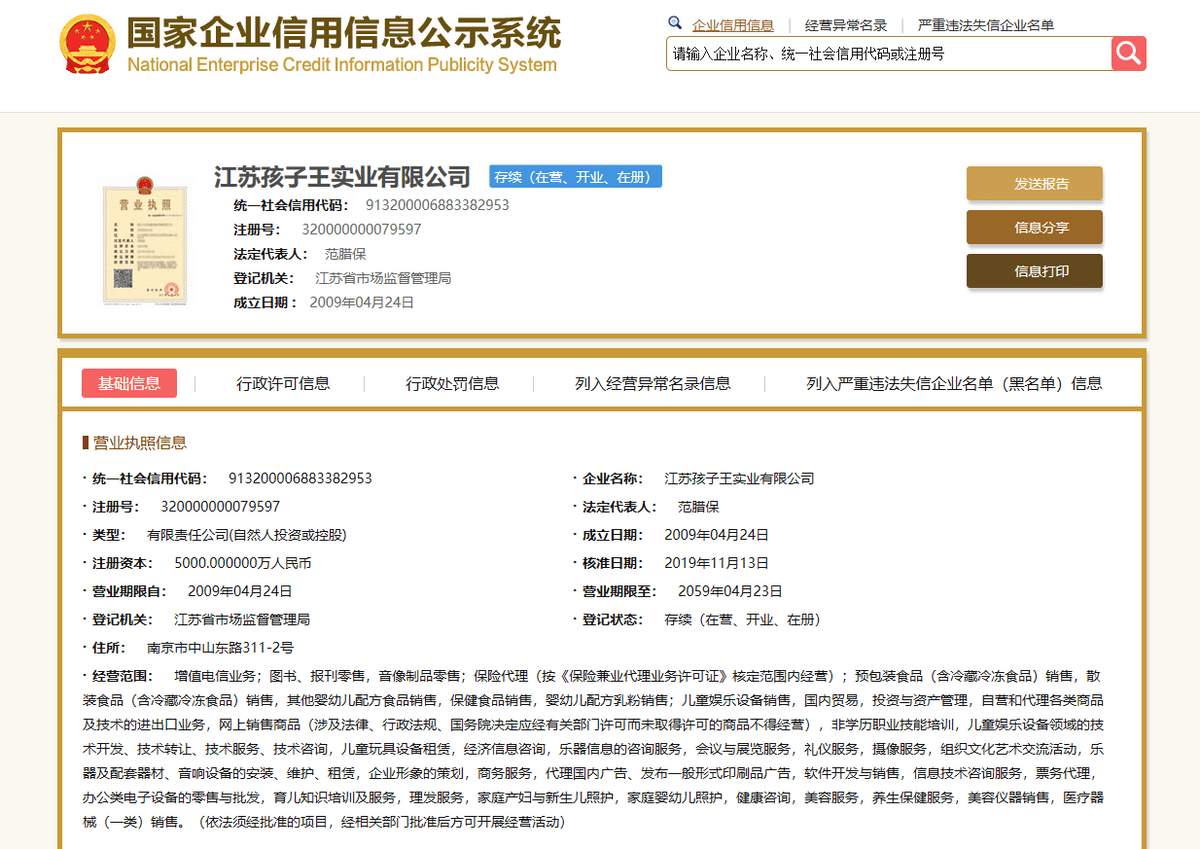Click the 信息分享 button

(x=1034, y=228)
